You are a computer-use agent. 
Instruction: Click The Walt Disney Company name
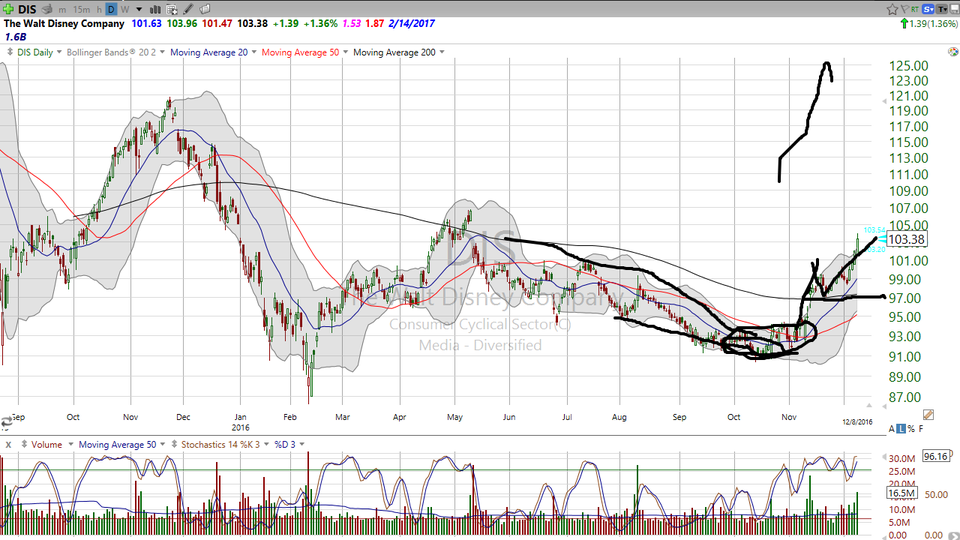[64, 23]
